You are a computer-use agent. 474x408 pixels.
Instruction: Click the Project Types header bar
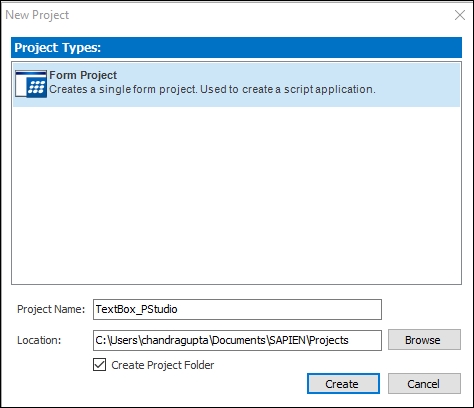[236, 47]
